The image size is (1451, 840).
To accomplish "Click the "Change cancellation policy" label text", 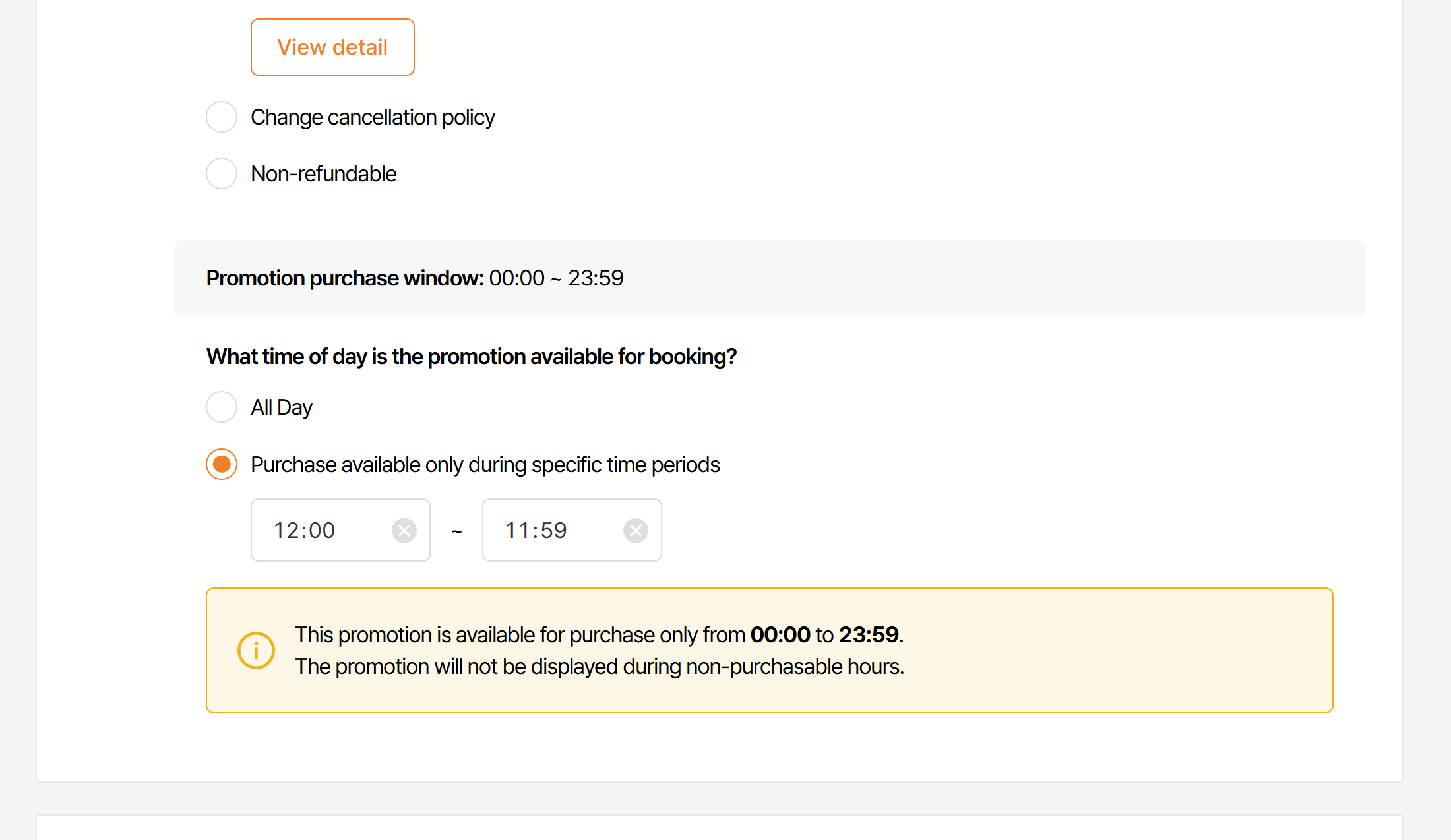I will click(x=373, y=117).
